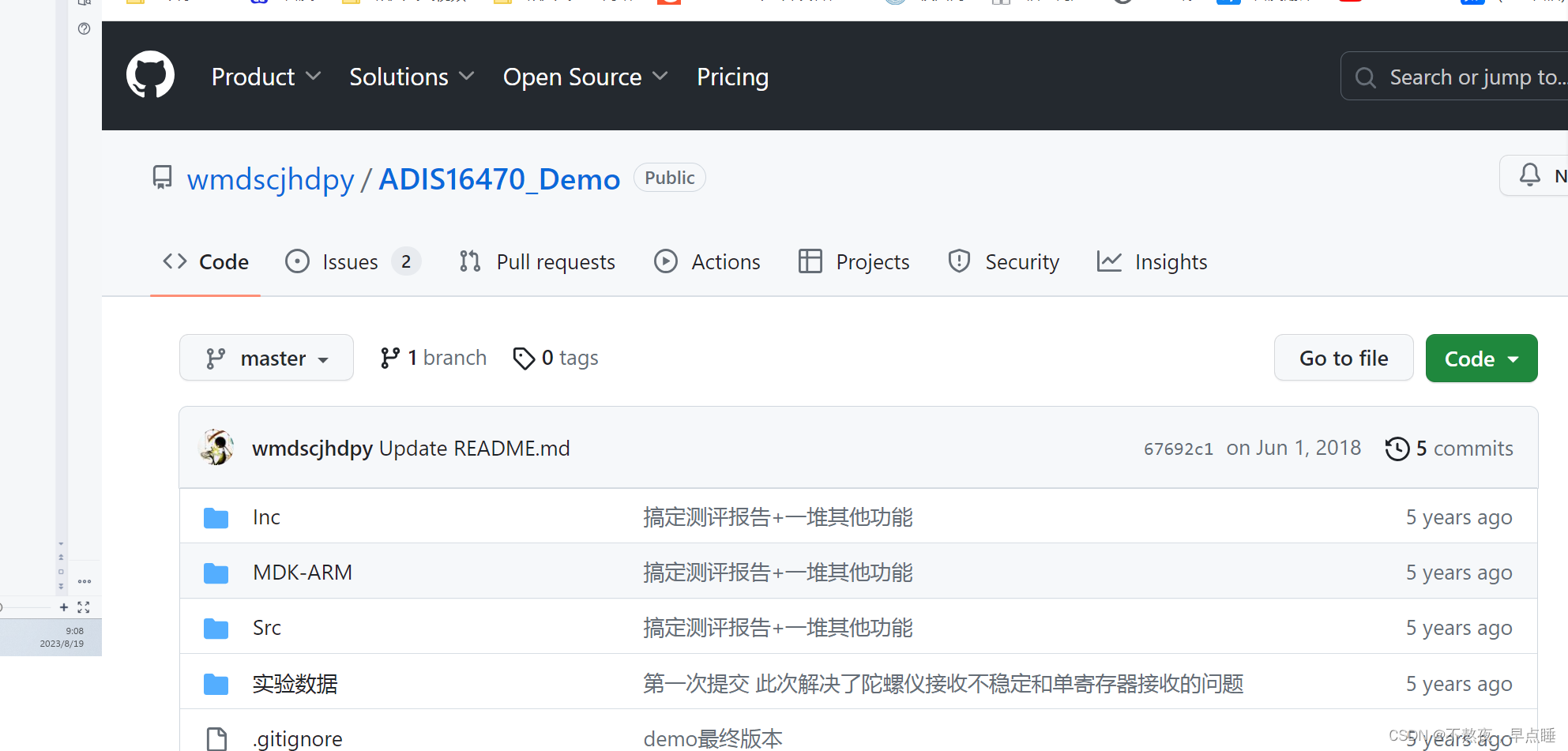Open the Product menu
This screenshot has width=1568, height=751.
click(x=266, y=77)
